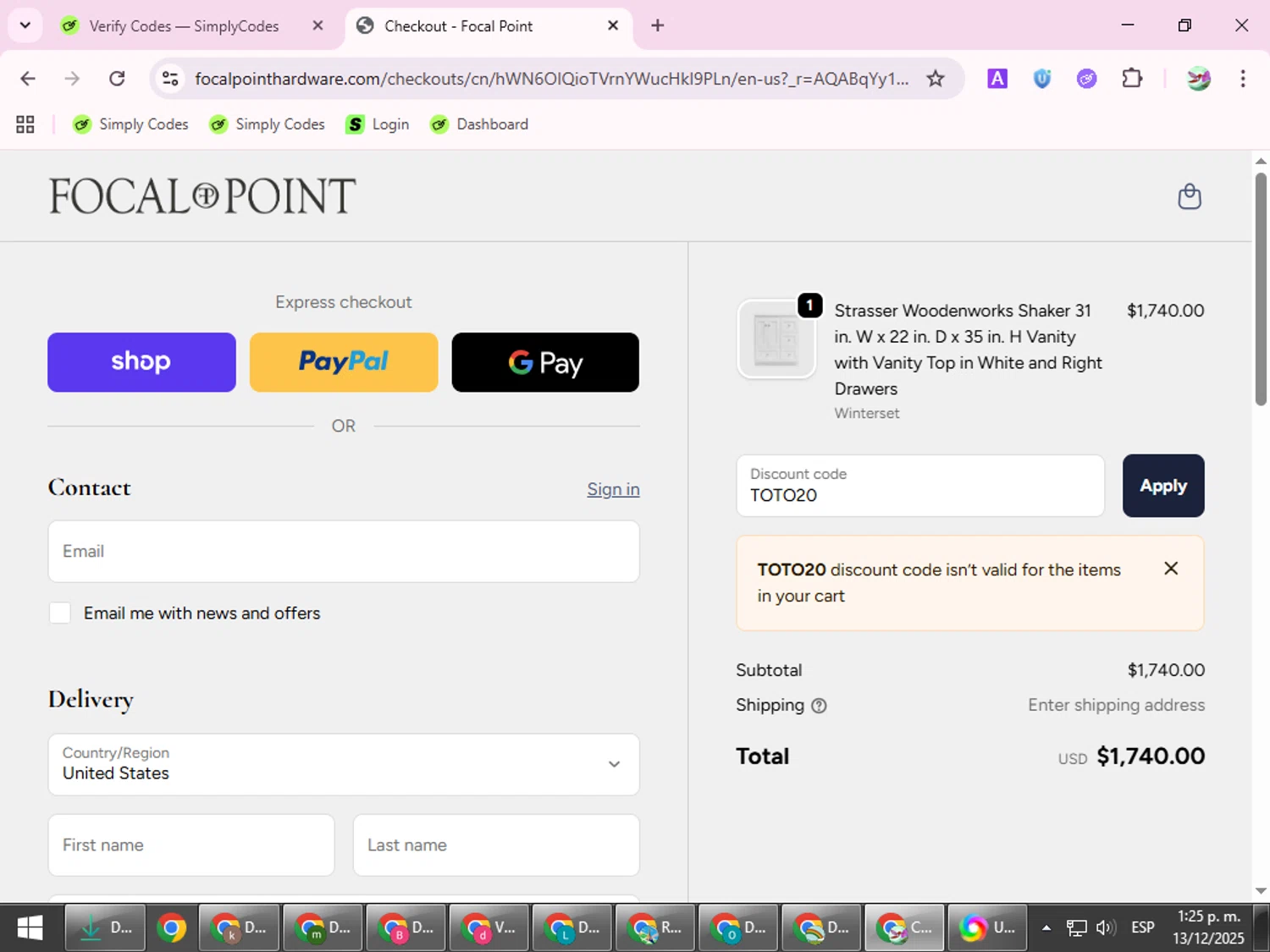The image size is (1270, 952).
Task: Open the colorful swirl app in taskbar
Action: click(x=987, y=927)
